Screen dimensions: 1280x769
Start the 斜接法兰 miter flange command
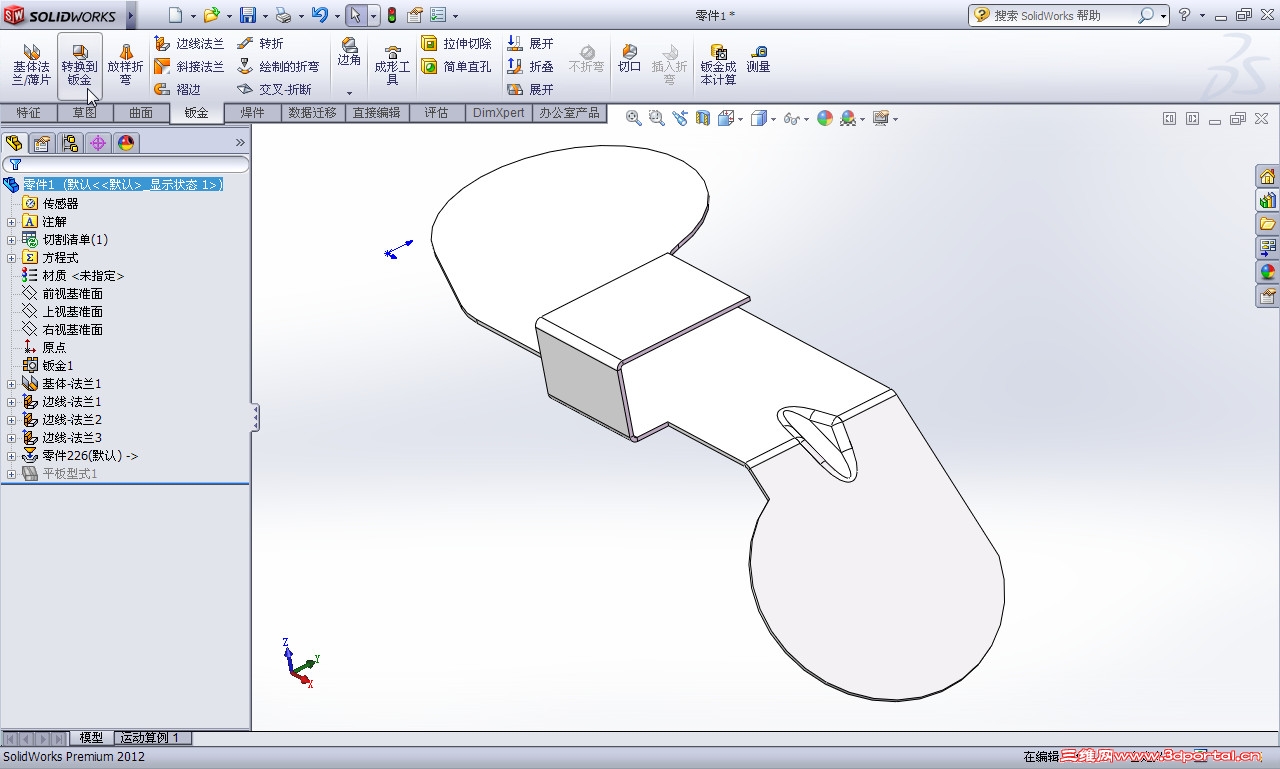pos(189,67)
